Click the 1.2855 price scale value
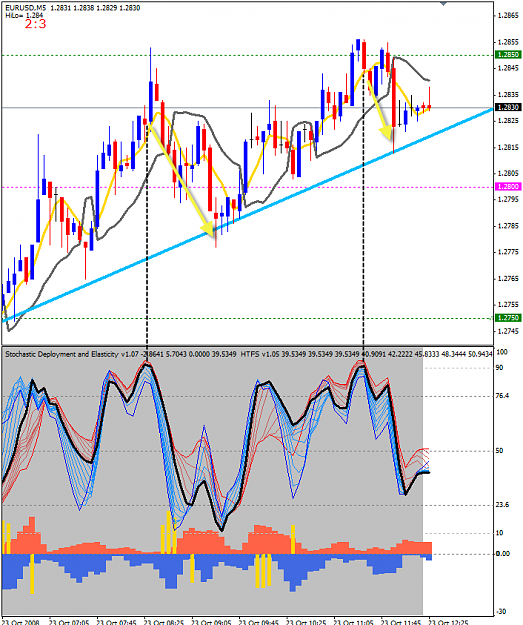Image resolution: width=523 pixels, height=625 pixels. 509,42
